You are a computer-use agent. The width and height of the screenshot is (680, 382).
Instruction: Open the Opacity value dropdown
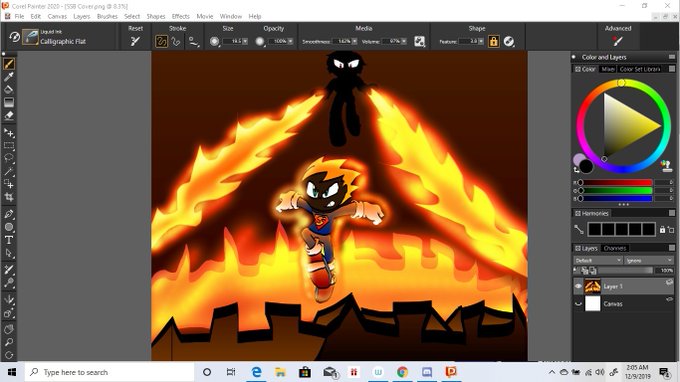click(290, 41)
